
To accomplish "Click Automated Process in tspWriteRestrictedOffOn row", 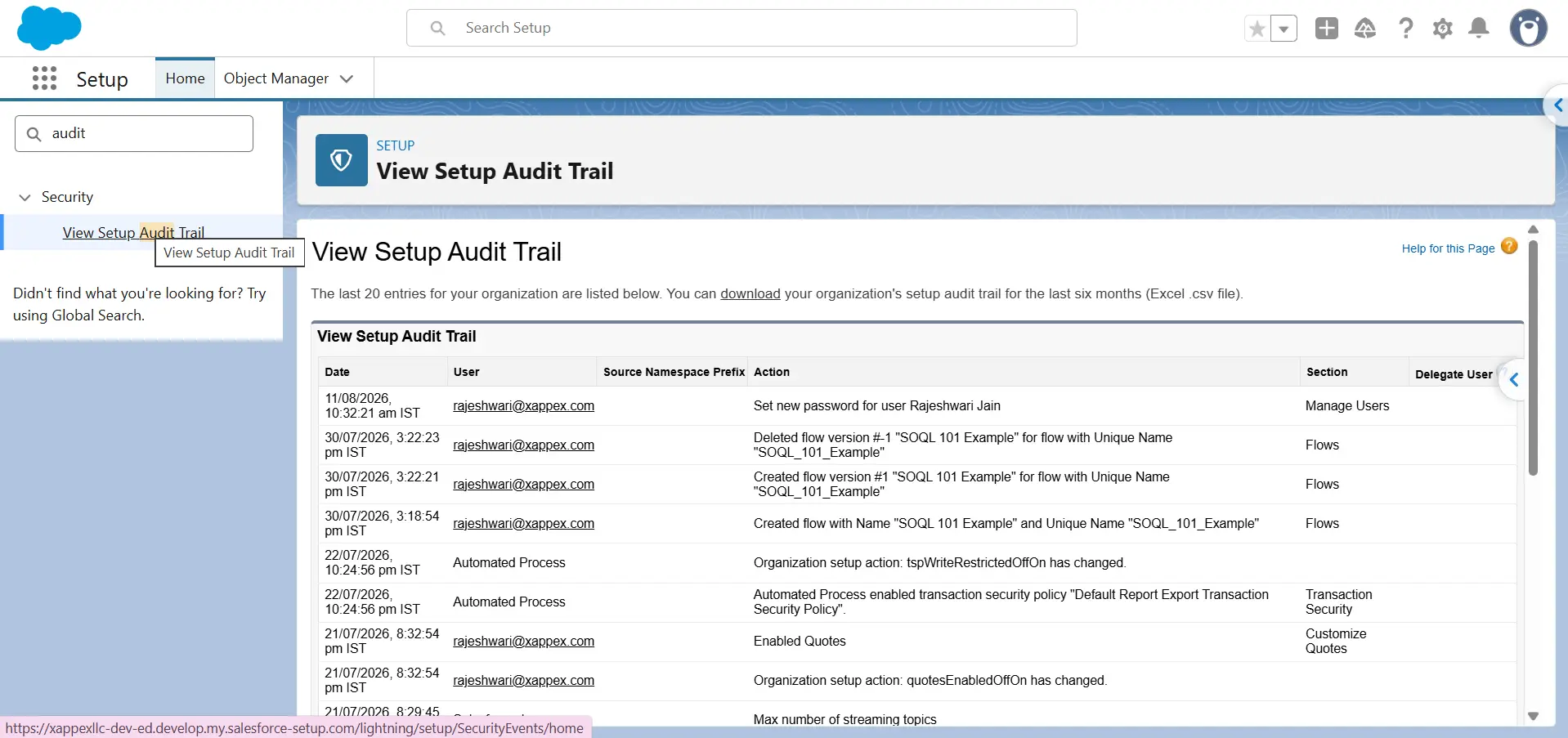I will pos(509,562).
